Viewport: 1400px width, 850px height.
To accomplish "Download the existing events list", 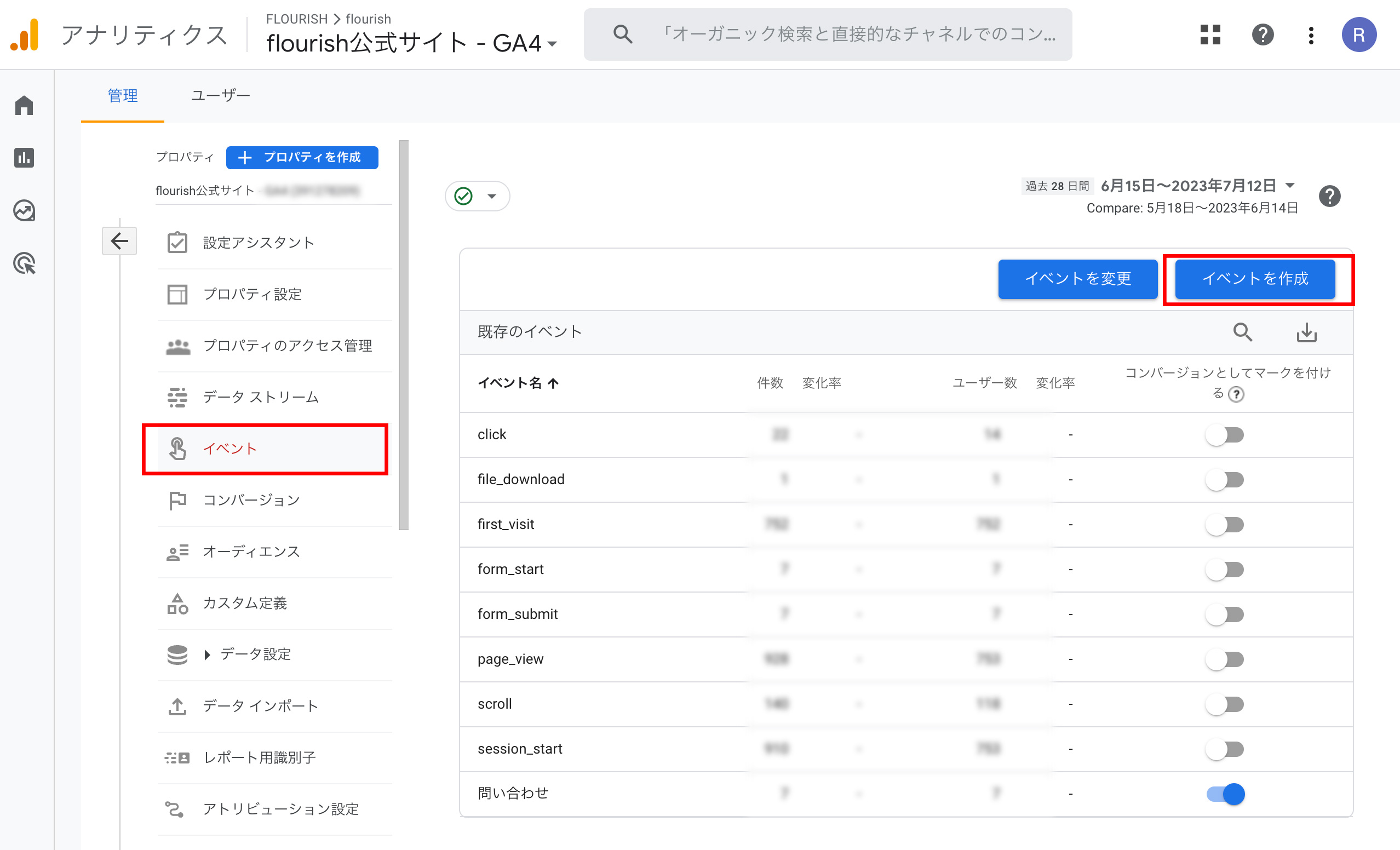I will point(1306,332).
